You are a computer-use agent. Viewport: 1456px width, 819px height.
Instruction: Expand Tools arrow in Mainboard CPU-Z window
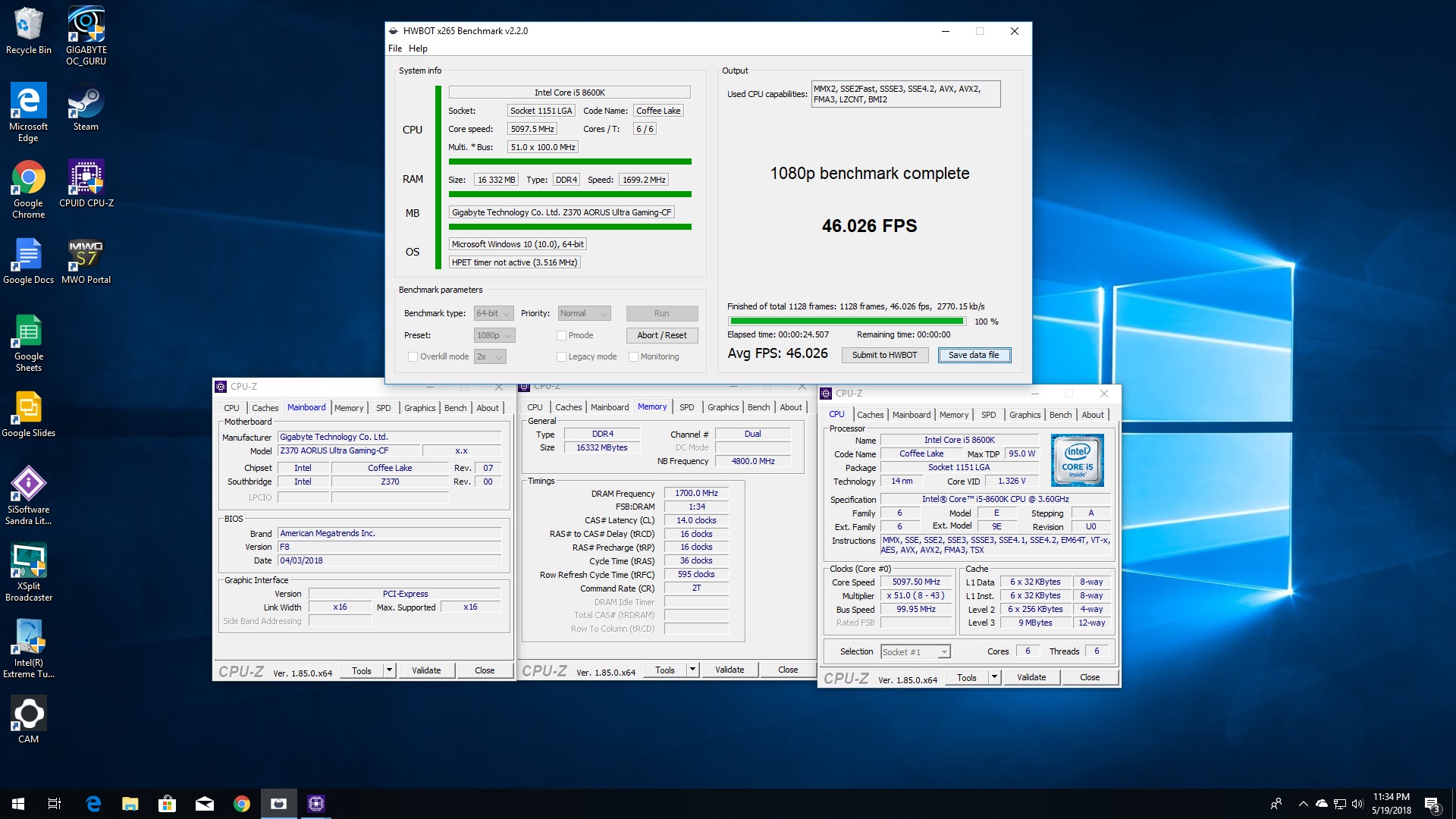pyautogui.click(x=389, y=670)
